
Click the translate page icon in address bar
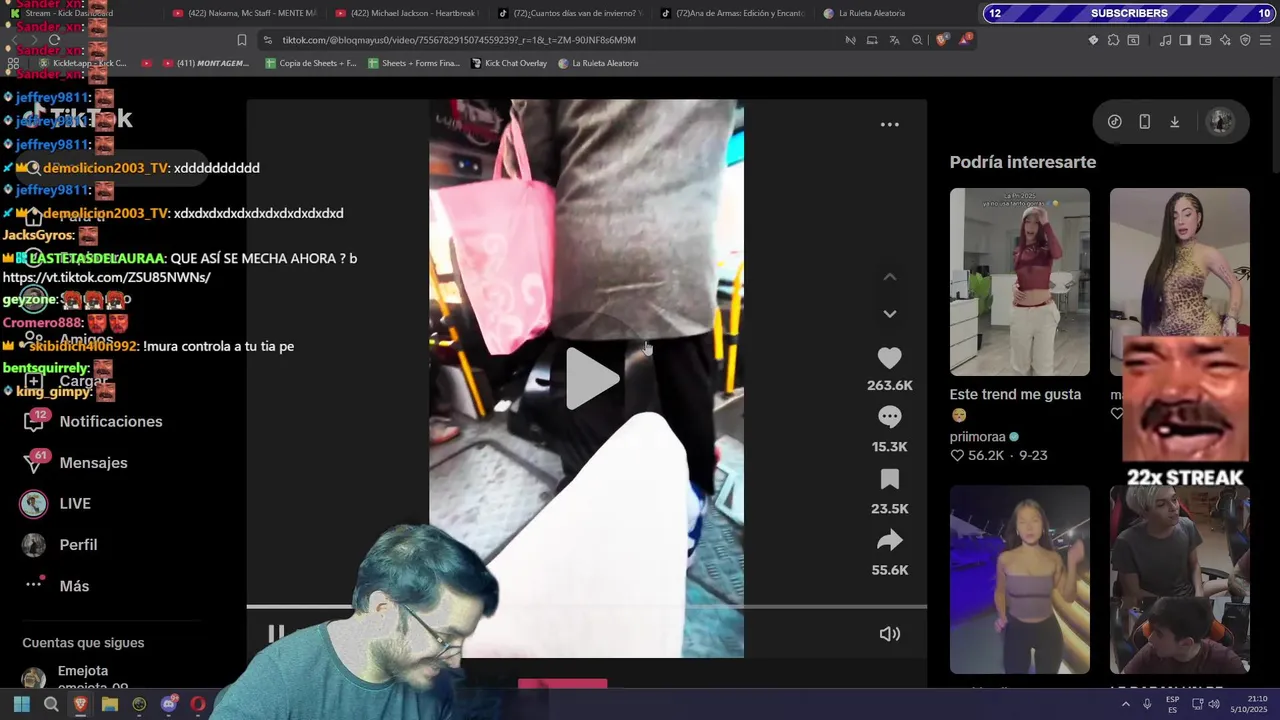(894, 40)
